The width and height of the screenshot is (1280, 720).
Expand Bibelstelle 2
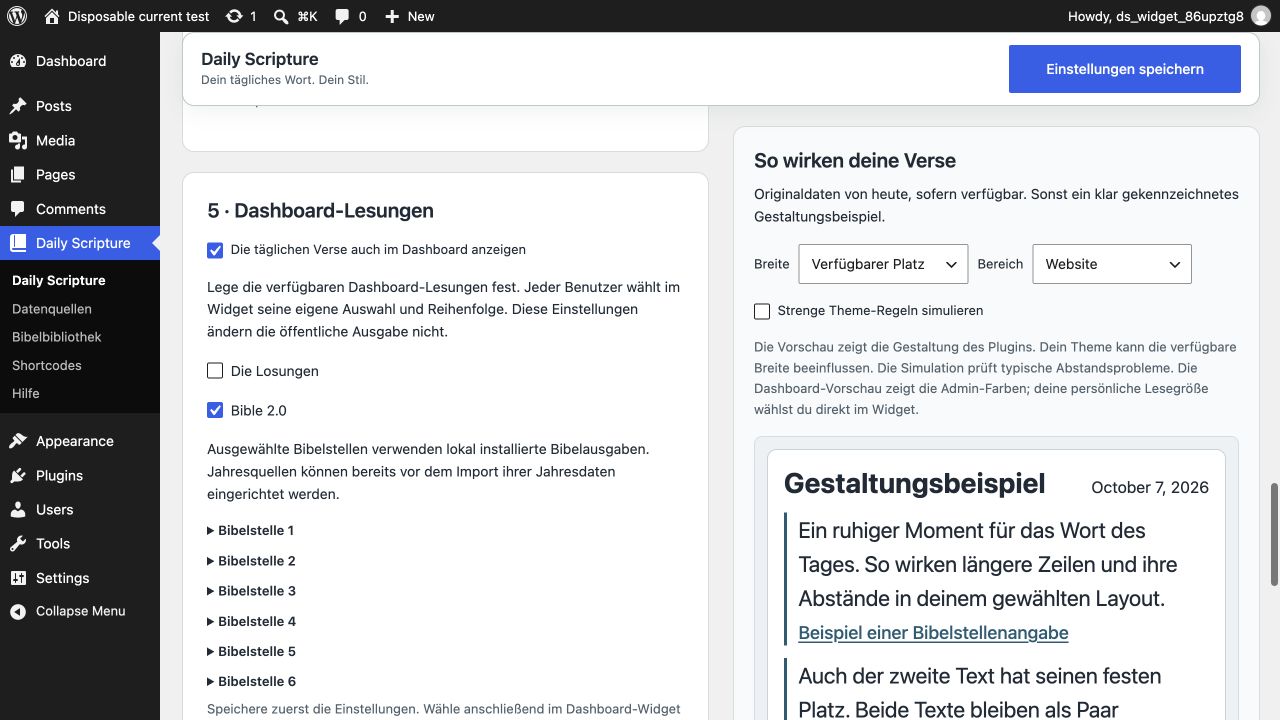(x=252, y=561)
